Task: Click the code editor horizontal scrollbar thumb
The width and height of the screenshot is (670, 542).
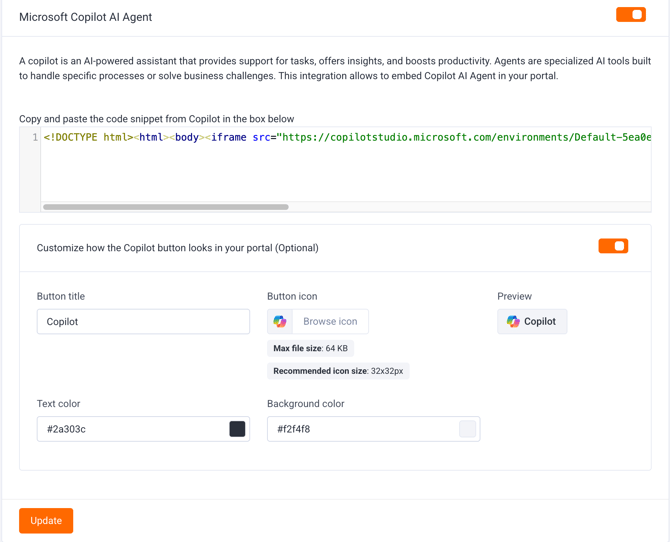Action: point(166,207)
